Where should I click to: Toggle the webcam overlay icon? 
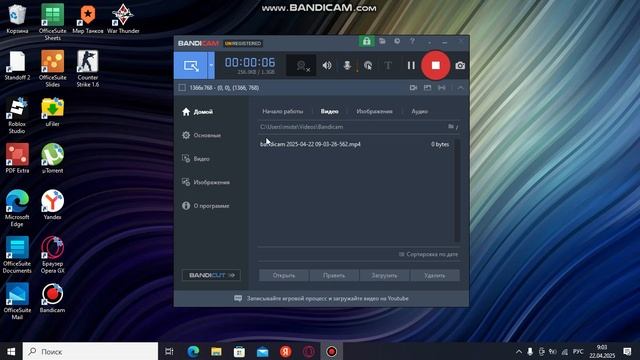[301, 66]
